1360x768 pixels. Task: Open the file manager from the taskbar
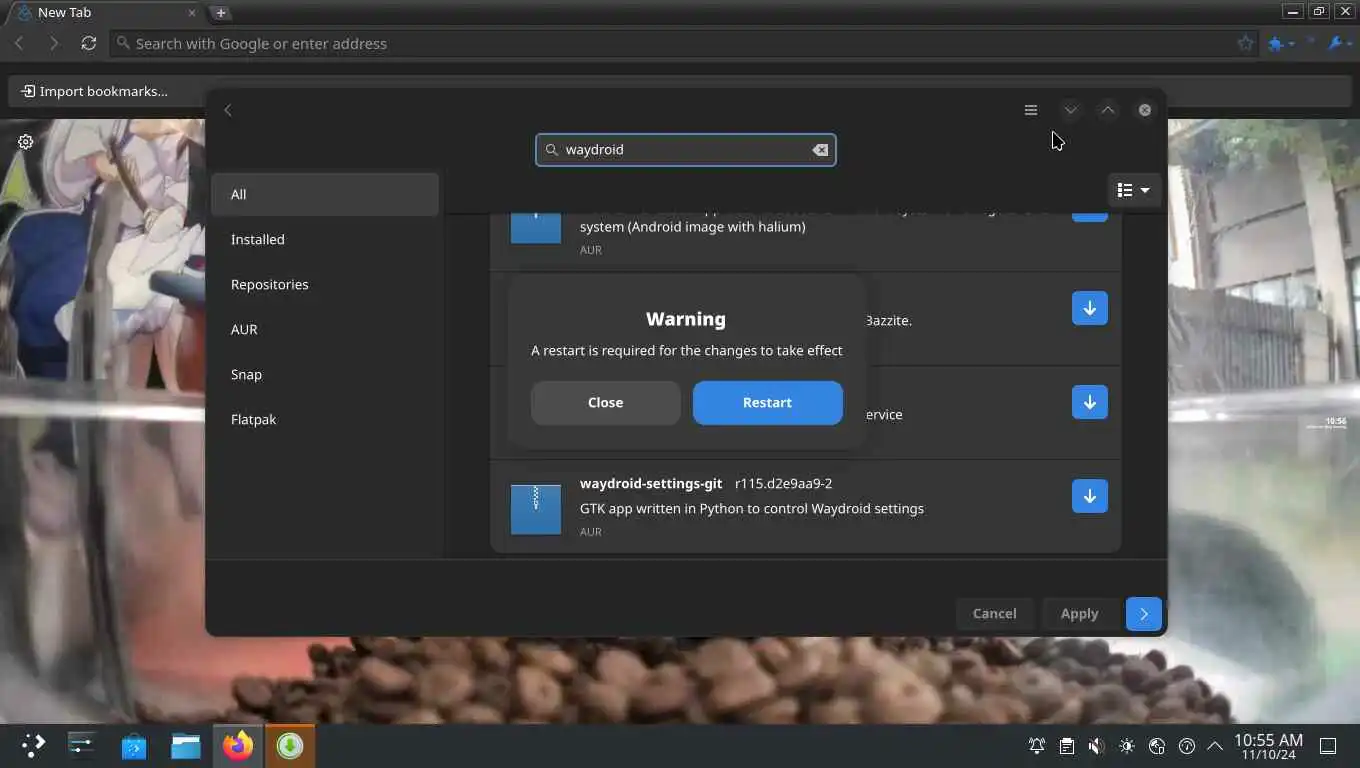[186, 746]
